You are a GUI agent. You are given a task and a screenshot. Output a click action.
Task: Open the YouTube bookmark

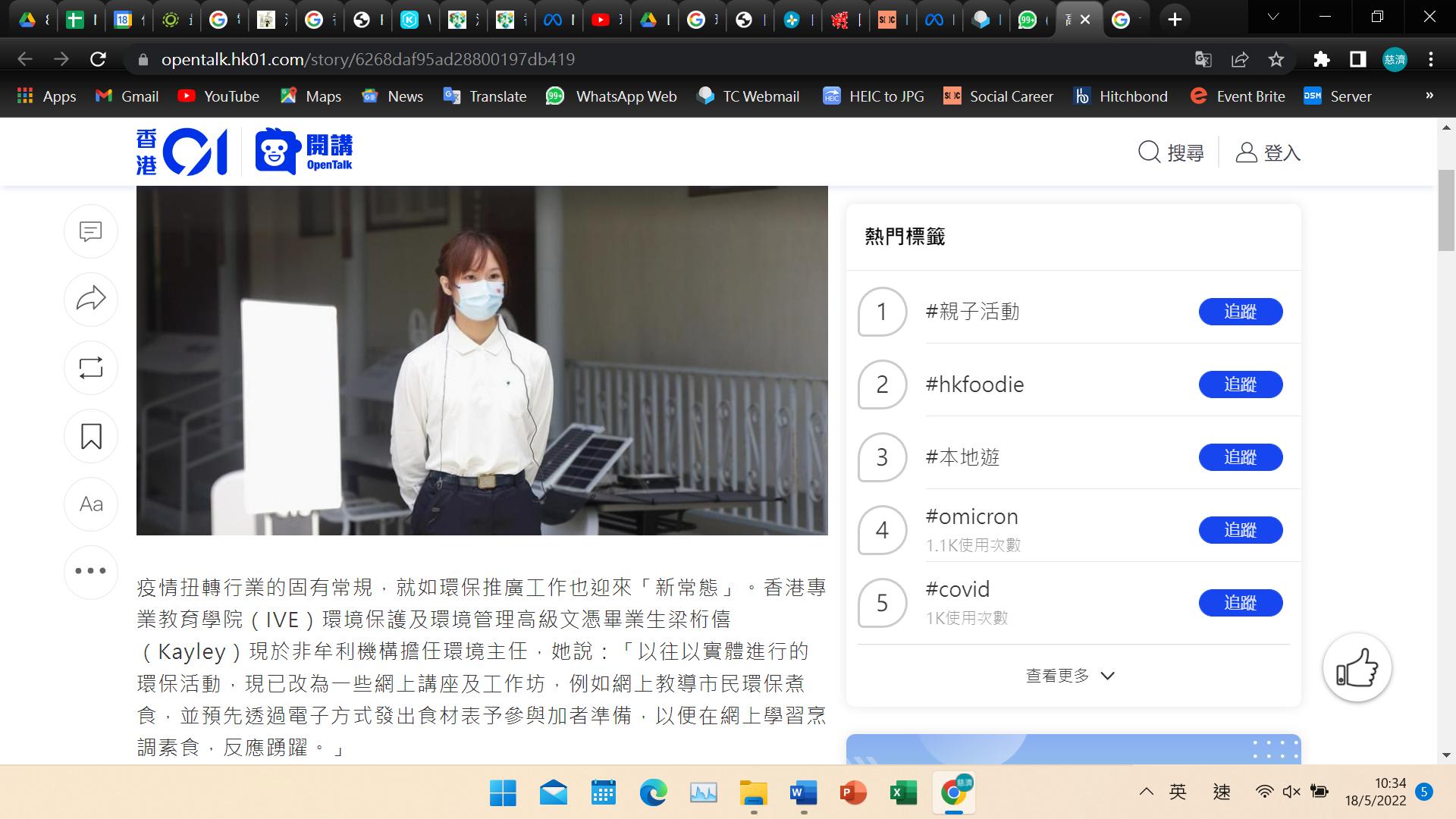point(218,96)
